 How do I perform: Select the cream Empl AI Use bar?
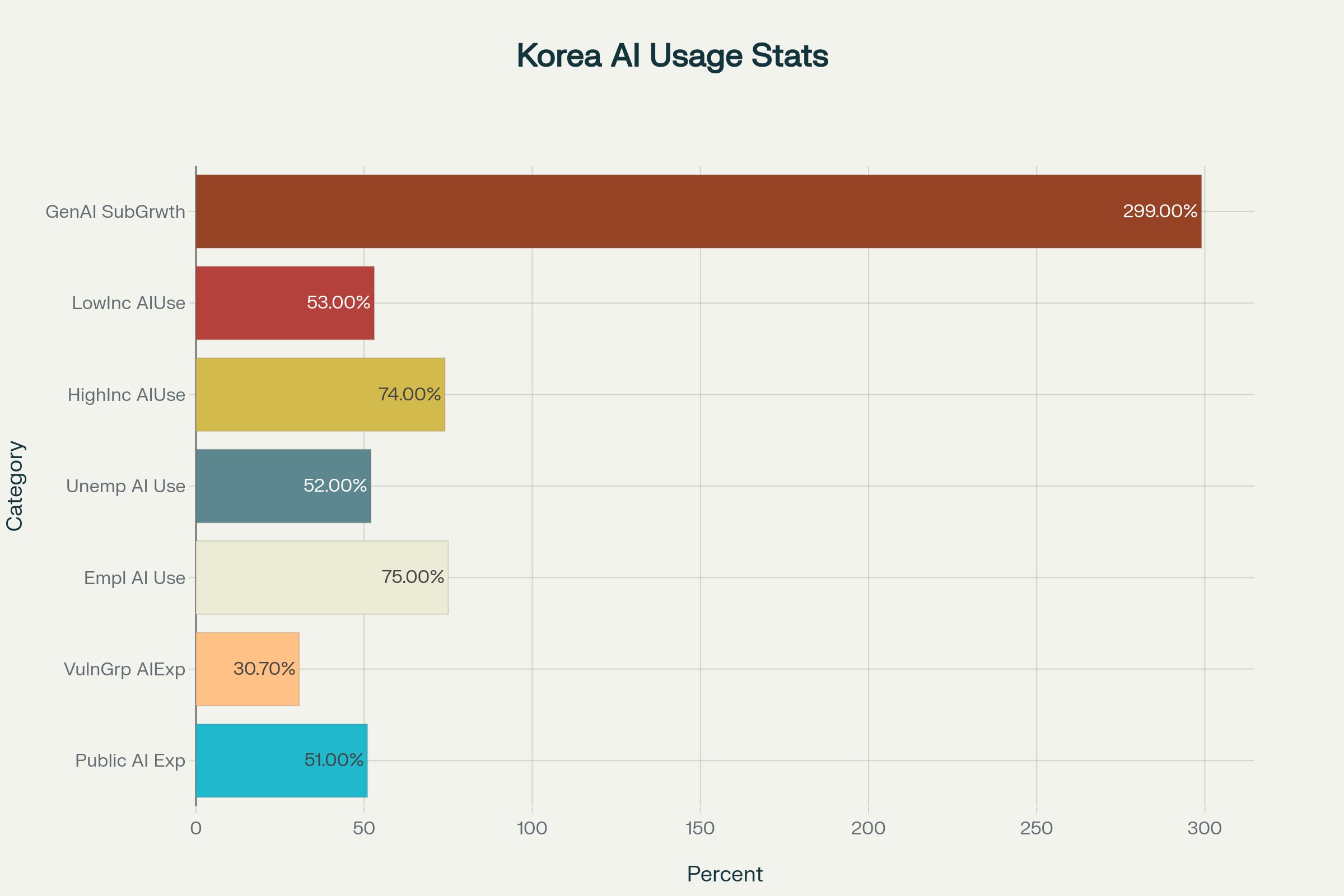323,577
